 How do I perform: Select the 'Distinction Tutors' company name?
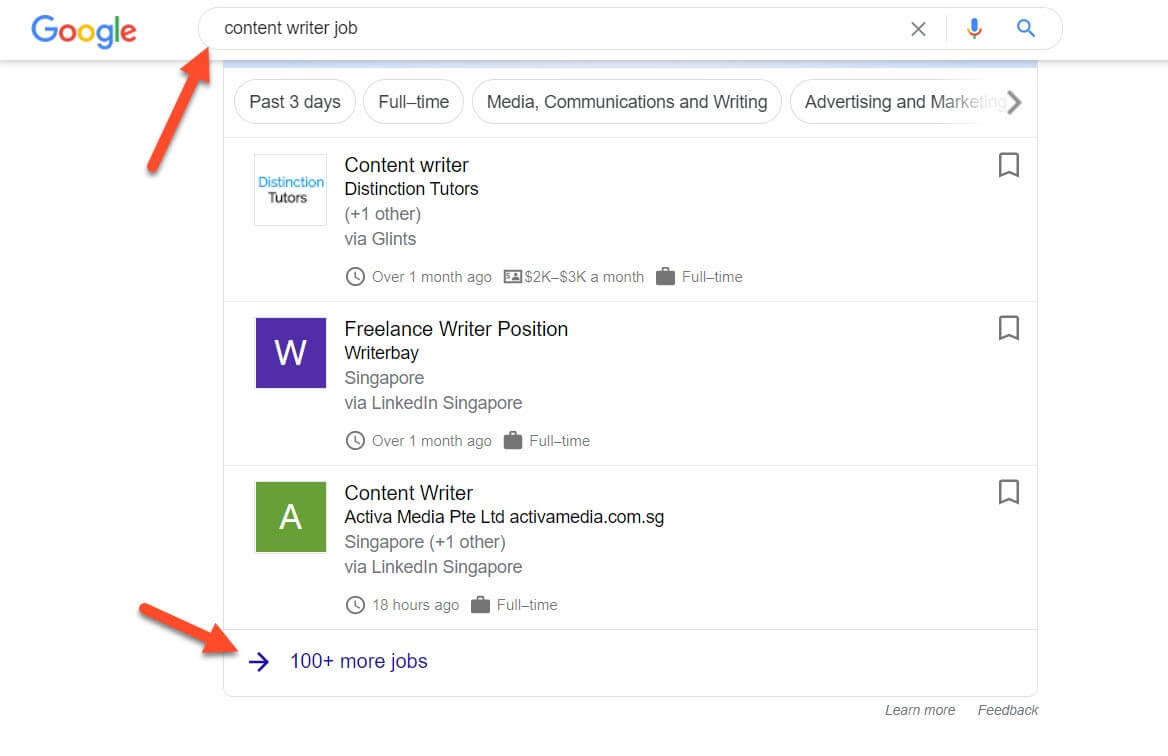click(411, 189)
